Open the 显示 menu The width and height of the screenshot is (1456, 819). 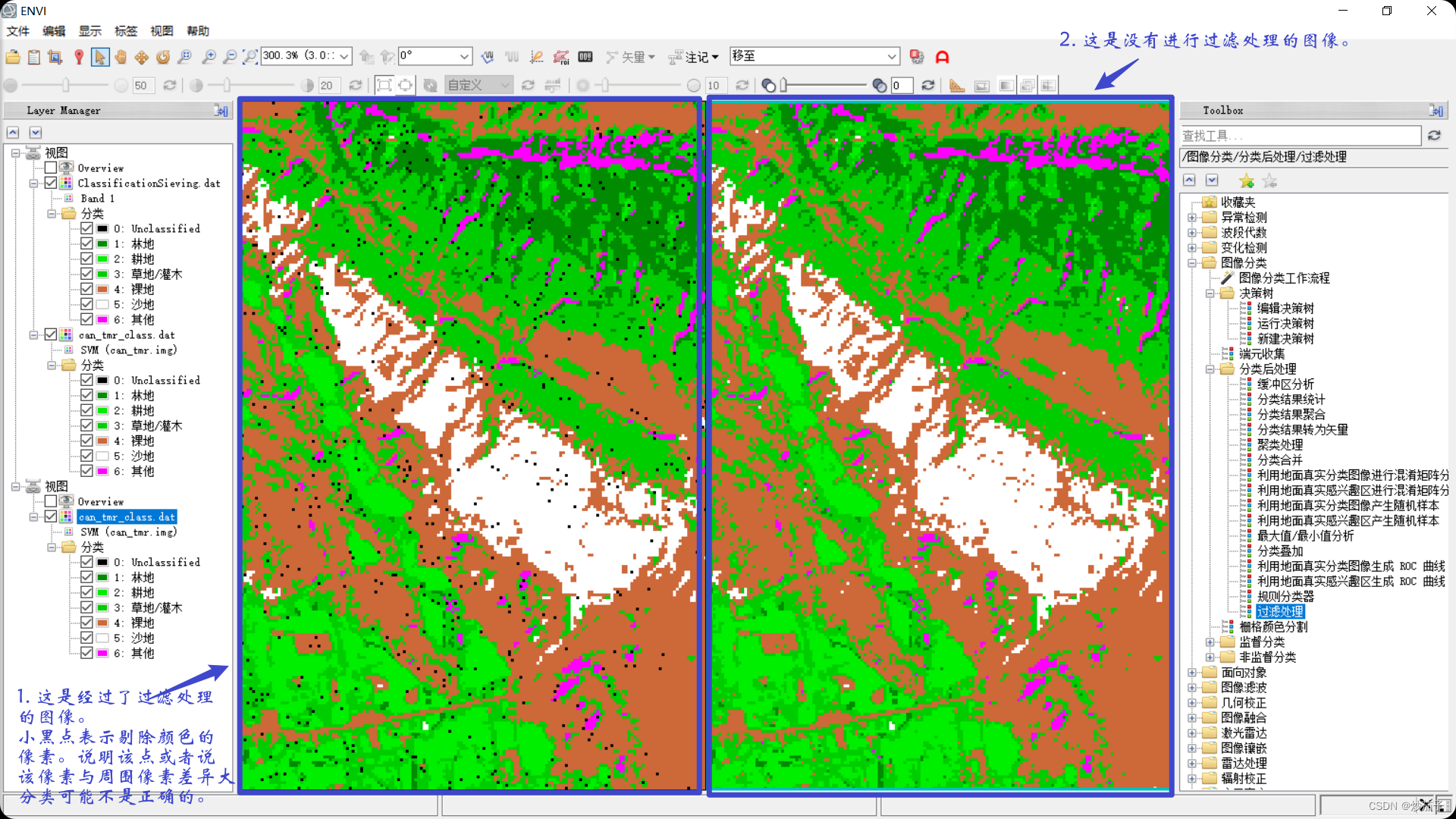89,31
